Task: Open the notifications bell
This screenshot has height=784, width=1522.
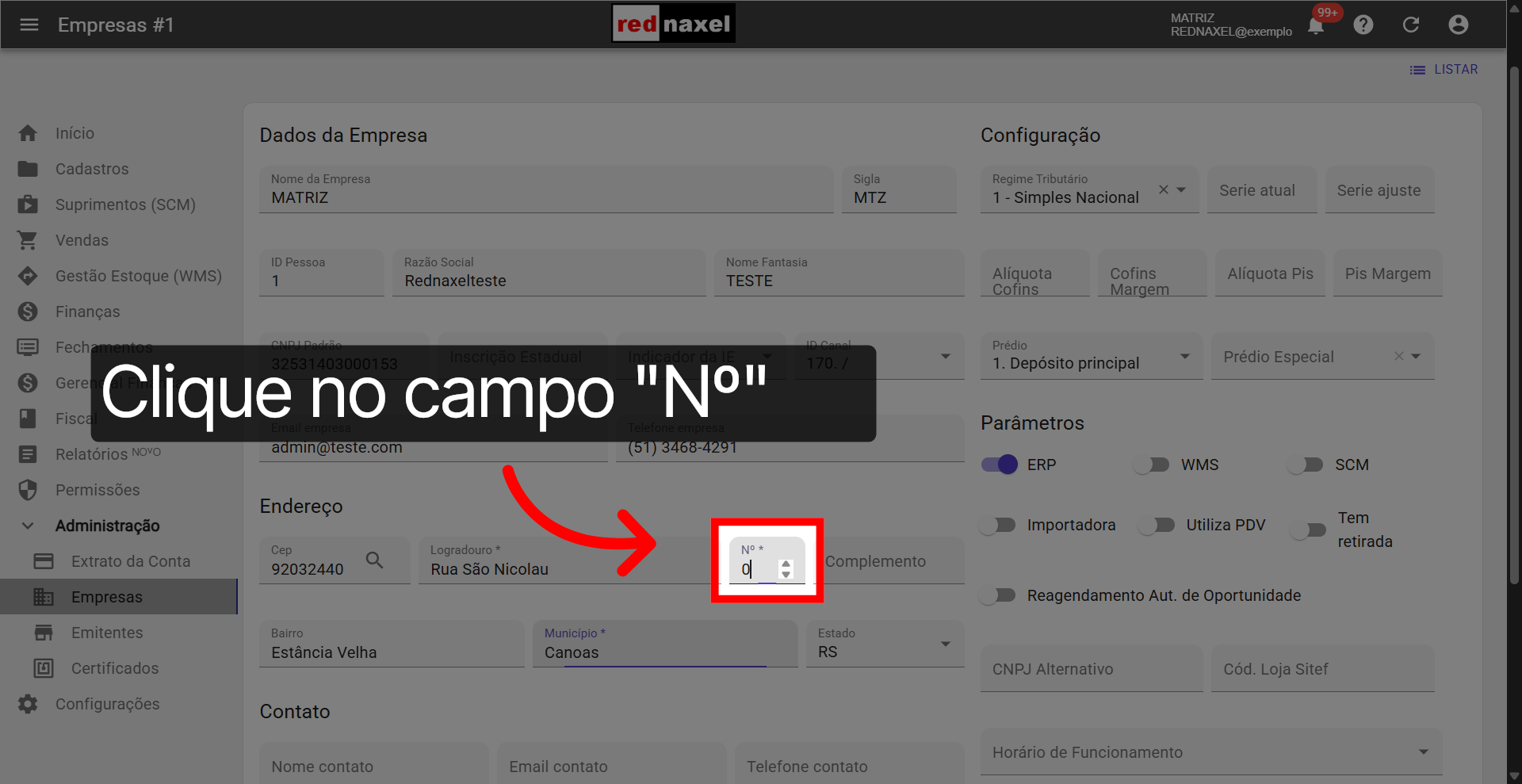Action: pos(1315,25)
